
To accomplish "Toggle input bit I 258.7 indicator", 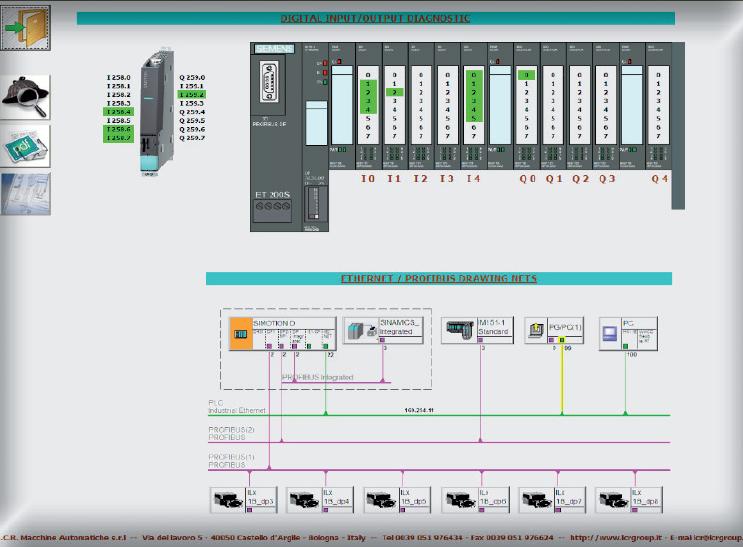I will [x=119, y=138].
